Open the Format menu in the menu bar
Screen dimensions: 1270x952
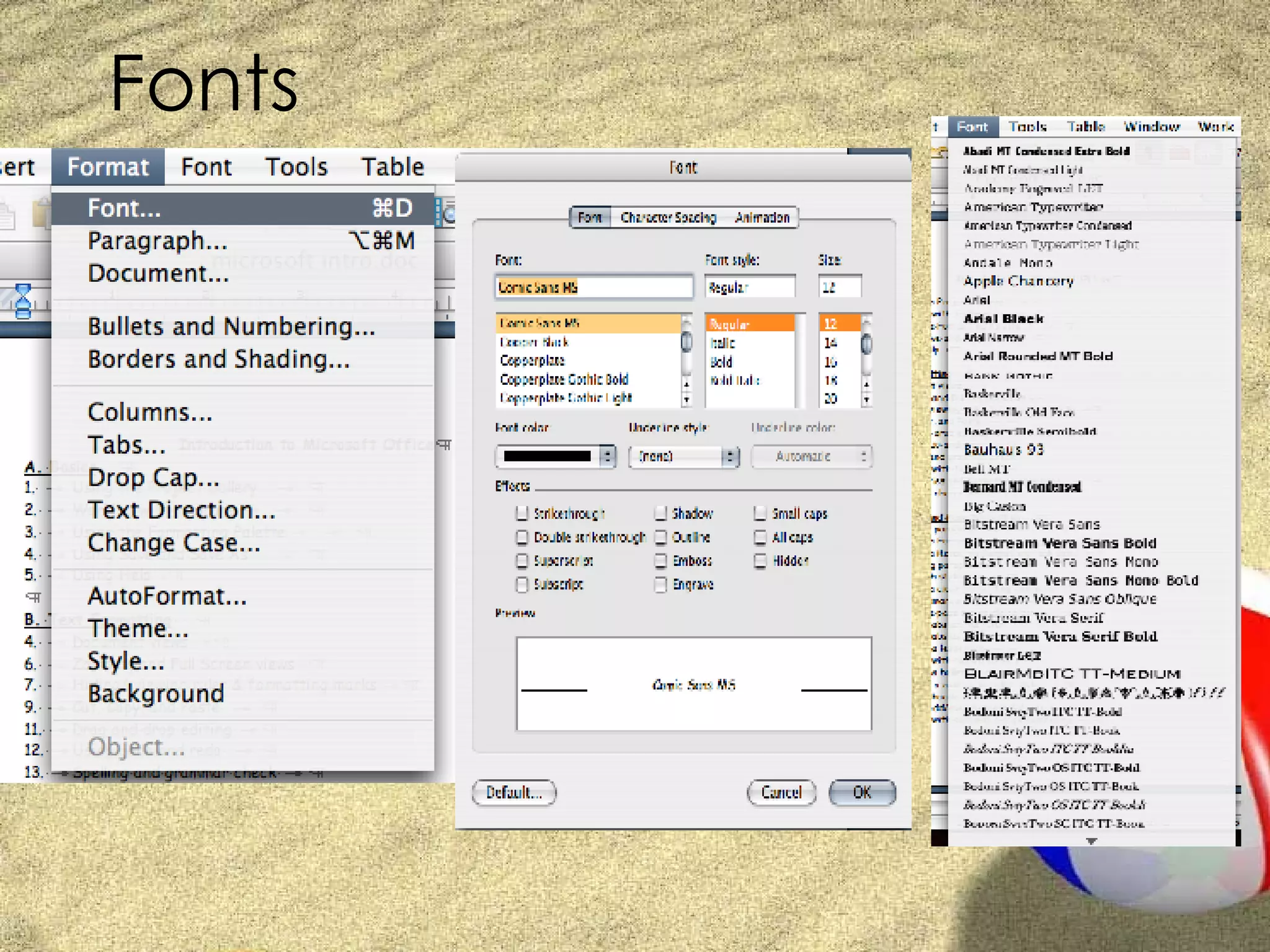(x=108, y=167)
